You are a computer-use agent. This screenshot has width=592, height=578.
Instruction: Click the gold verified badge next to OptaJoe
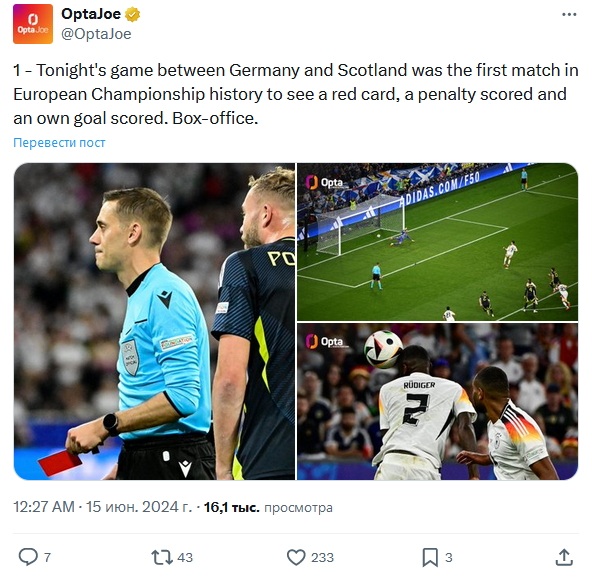pyautogui.click(x=132, y=15)
